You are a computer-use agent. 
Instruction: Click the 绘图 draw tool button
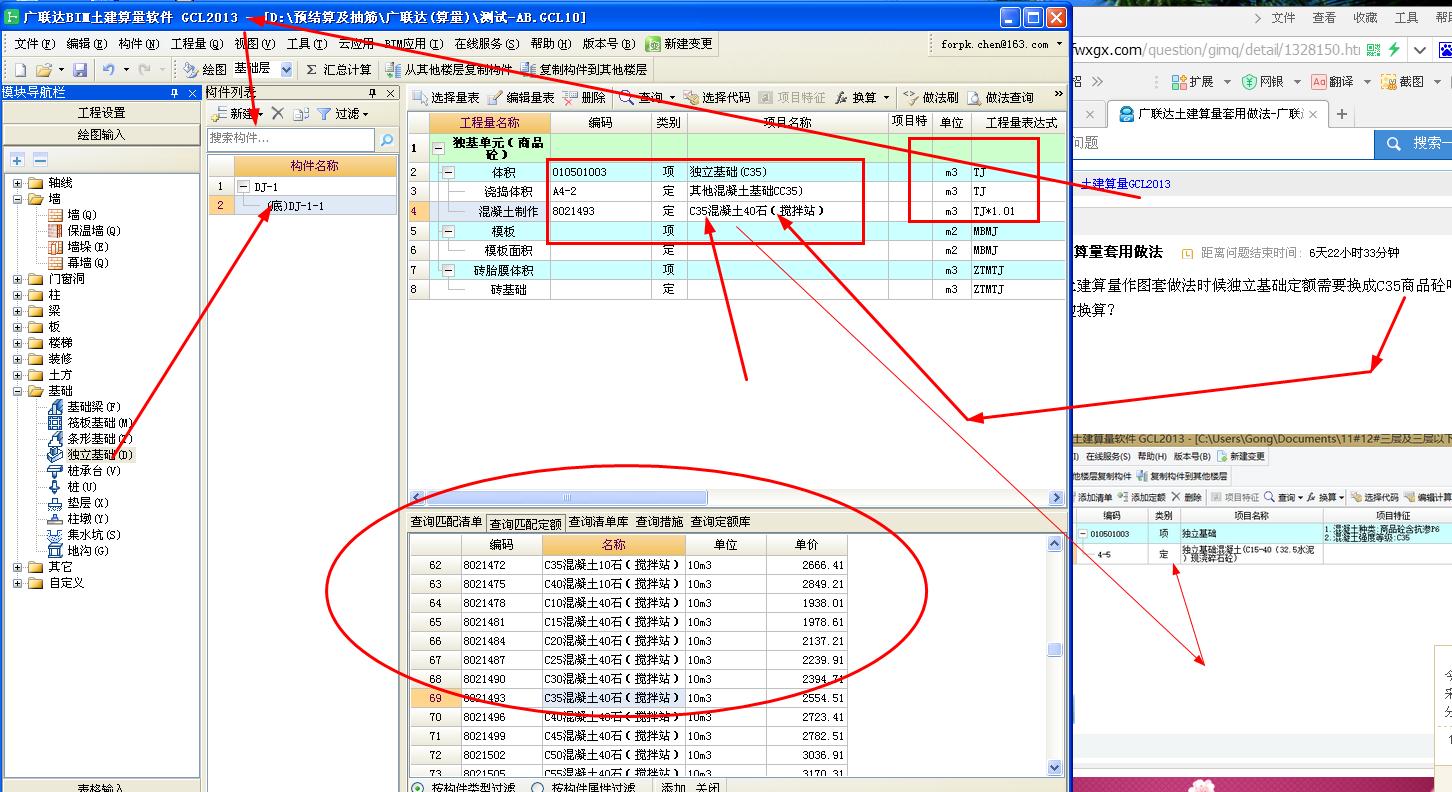pos(206,70)
